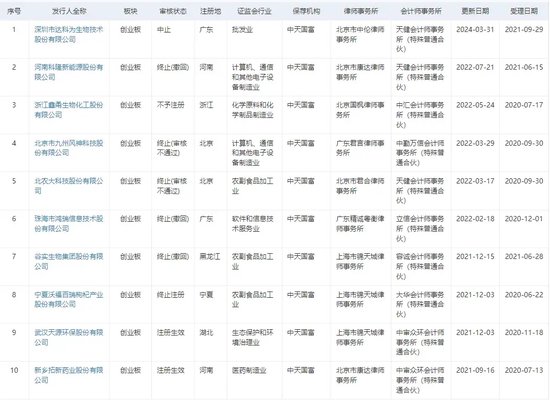Viewport: 550px width, 400px height.
Task: Click the 律师事务所 column header
Action: click(361, 11)
